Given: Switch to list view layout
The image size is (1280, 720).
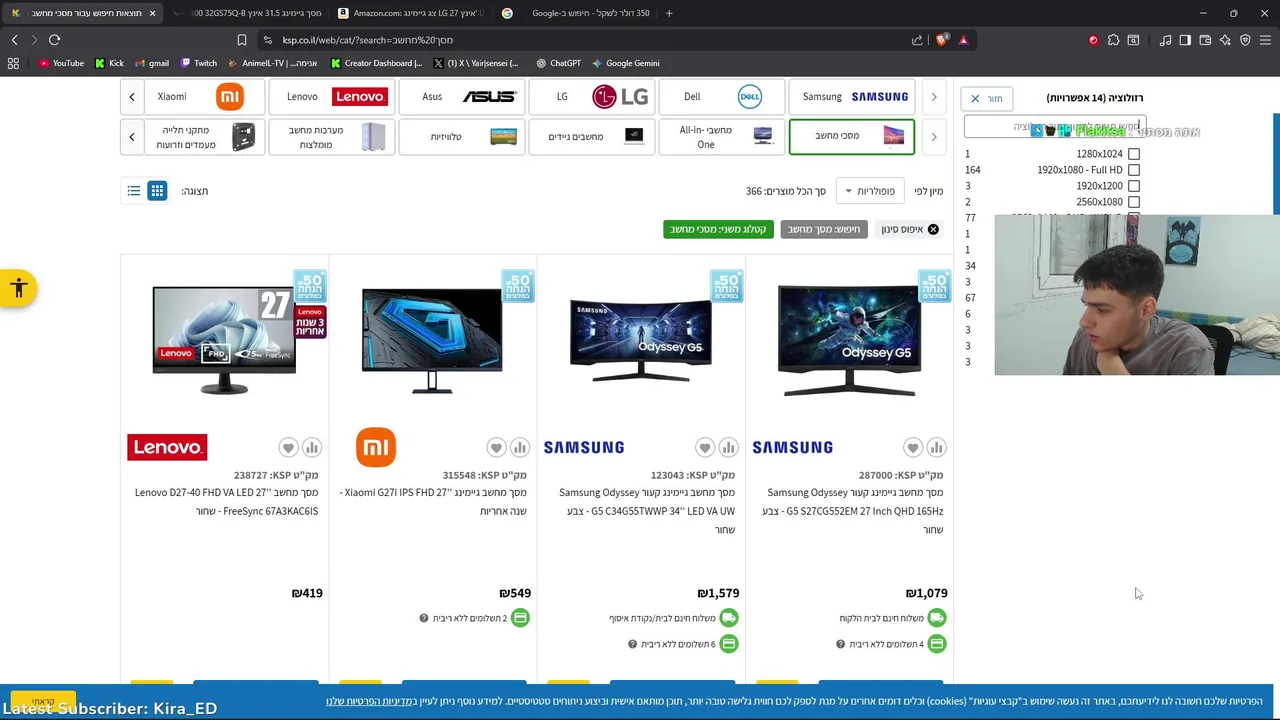Looking at the screenshot, I should point(134,191).
